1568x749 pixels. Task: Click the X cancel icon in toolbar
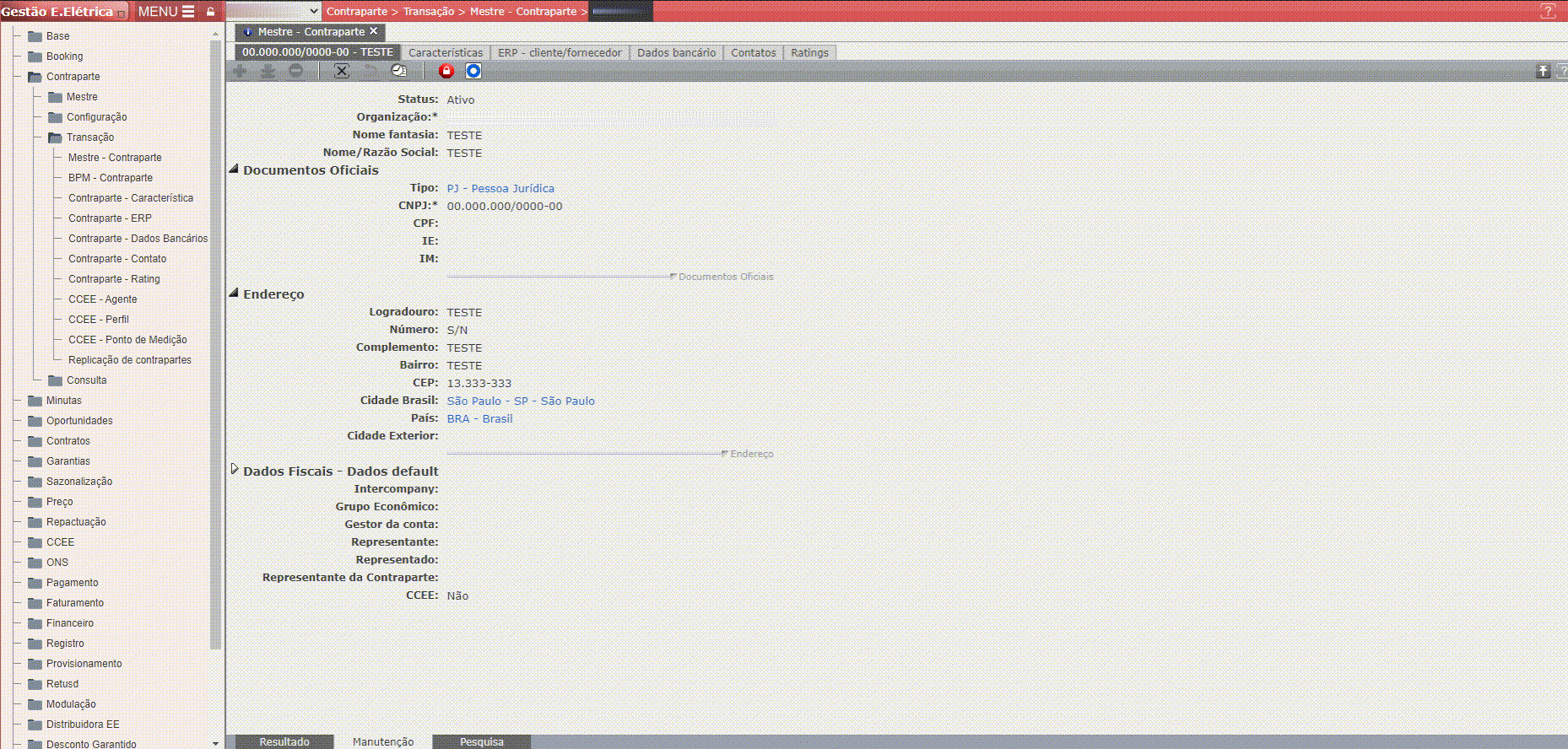coord(341,71)
